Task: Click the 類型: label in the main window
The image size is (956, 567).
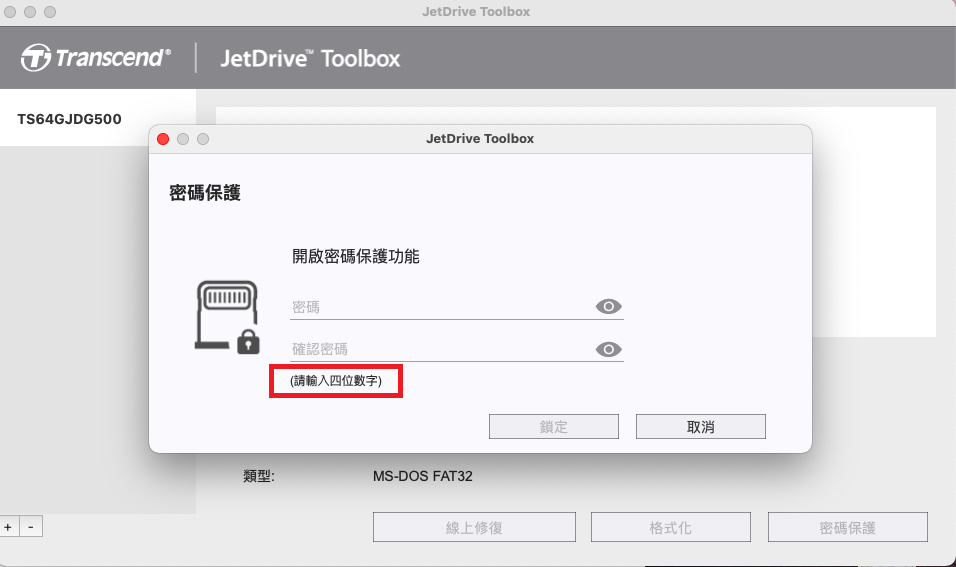Action: (x=259, y=476)
